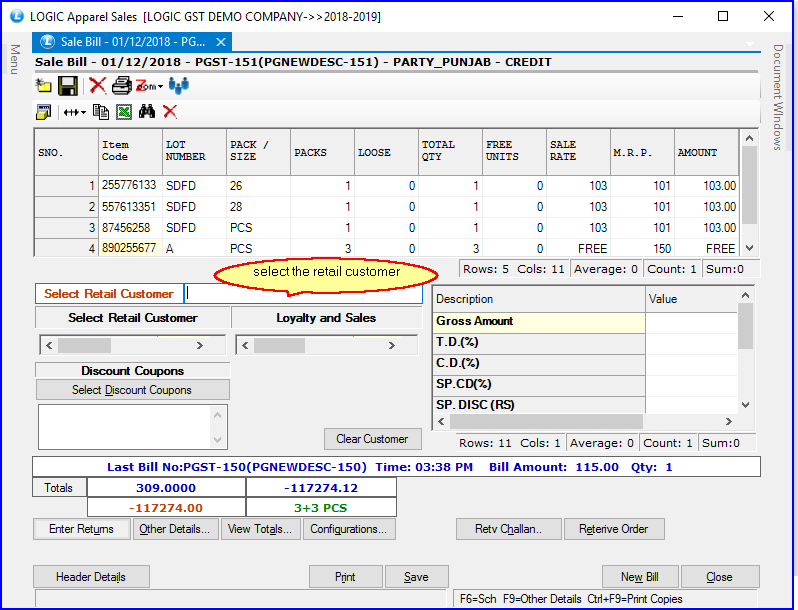Switch to Sale Bill - 01/12/2018 tab

tap(132, 42)
